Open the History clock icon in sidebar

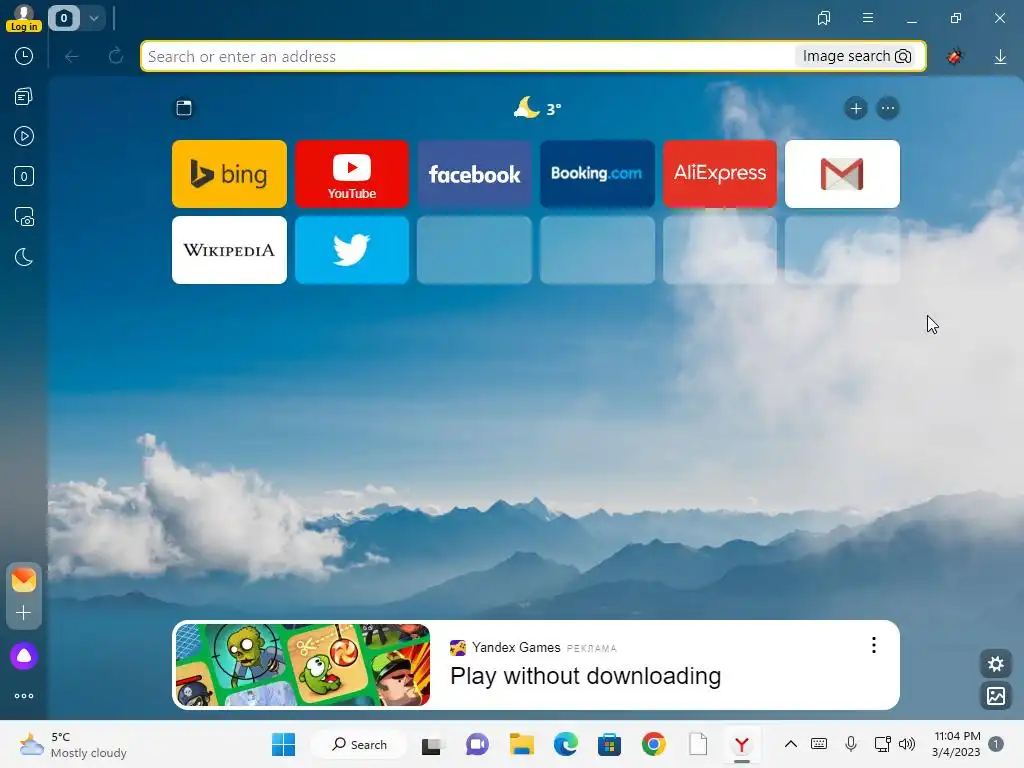24,56
